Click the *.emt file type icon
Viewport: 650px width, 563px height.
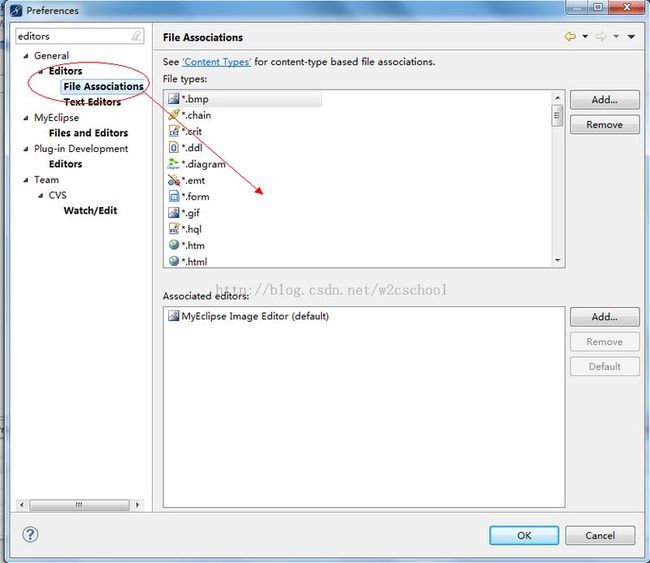(174, 180)
